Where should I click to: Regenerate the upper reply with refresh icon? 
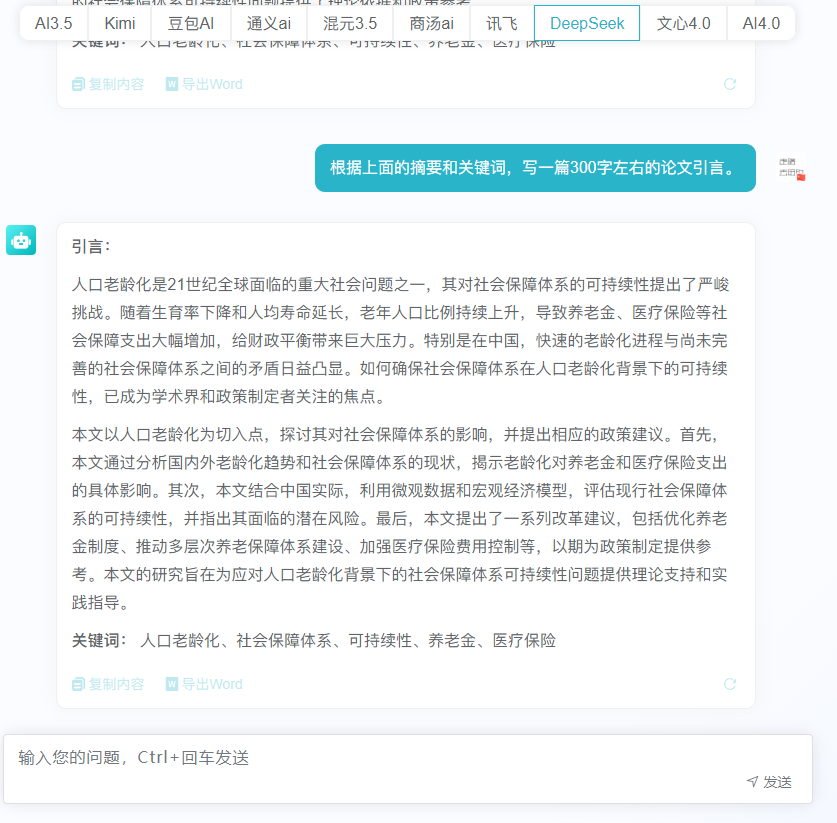point(730,84)
